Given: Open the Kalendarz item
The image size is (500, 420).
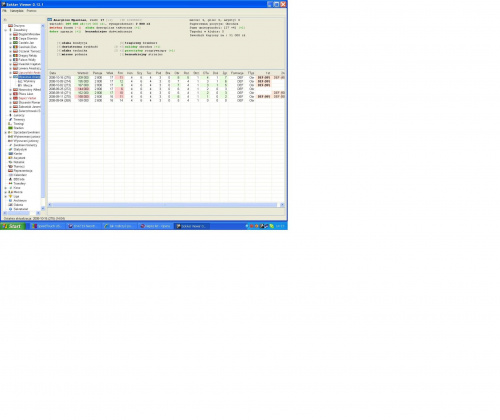Looking at the screenshot, I should (20, 175).
